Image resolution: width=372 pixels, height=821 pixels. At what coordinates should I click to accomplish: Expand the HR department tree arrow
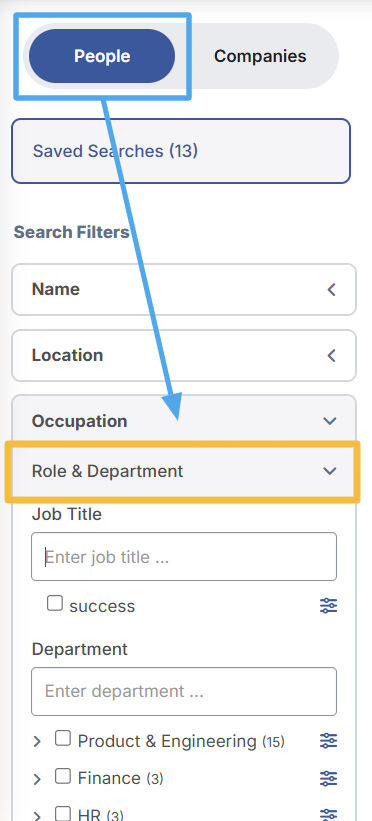[x=37, y=815]
